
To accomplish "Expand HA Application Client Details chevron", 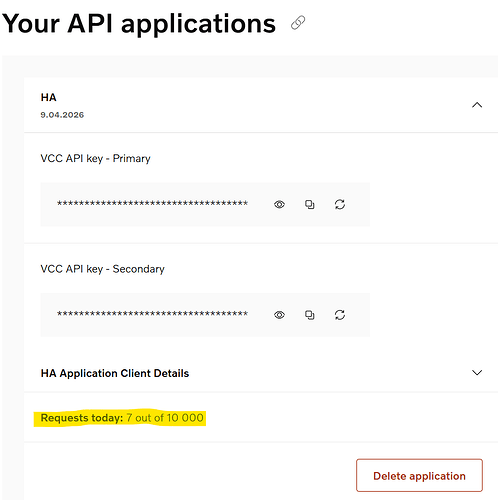I will 477,373.
